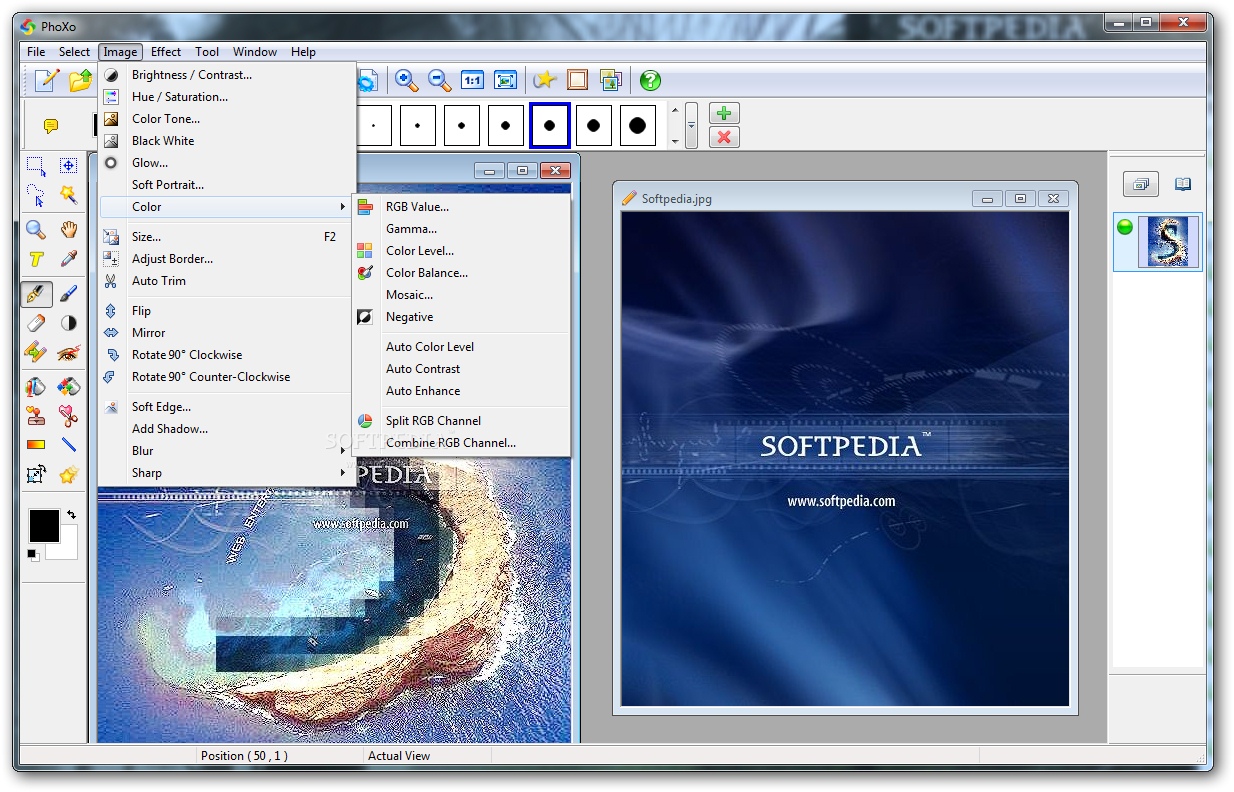The image size is (1234, 792).
Task: Click the photo gallery toolbar icon
Action: point(610,81)
